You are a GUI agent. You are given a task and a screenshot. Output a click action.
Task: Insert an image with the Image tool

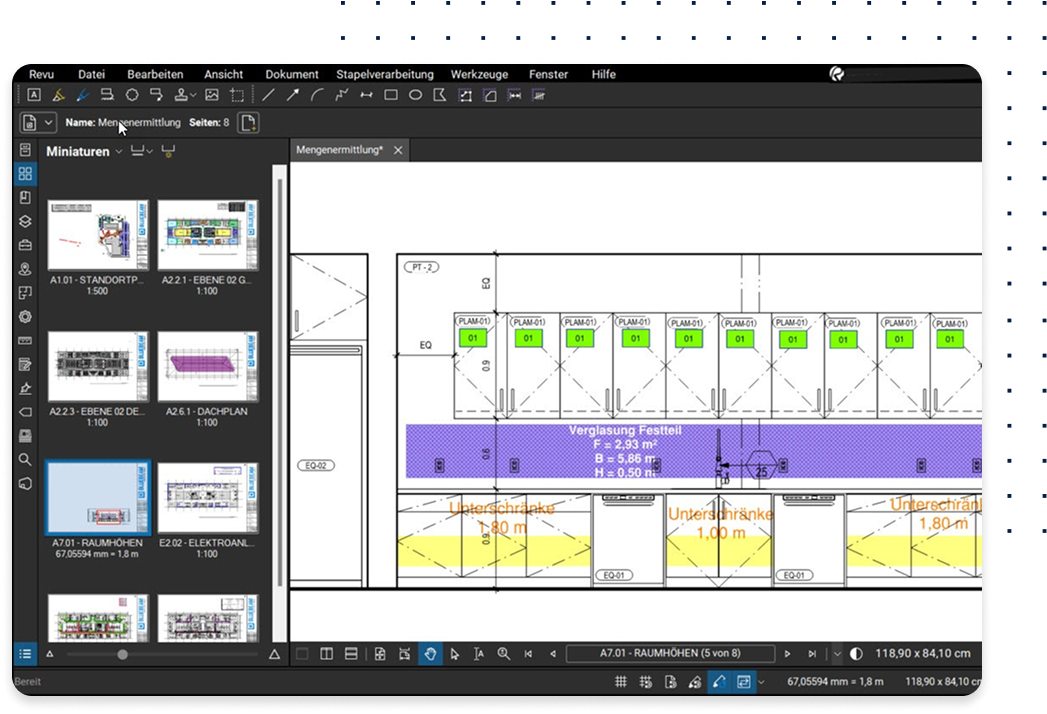coord(212,95)
